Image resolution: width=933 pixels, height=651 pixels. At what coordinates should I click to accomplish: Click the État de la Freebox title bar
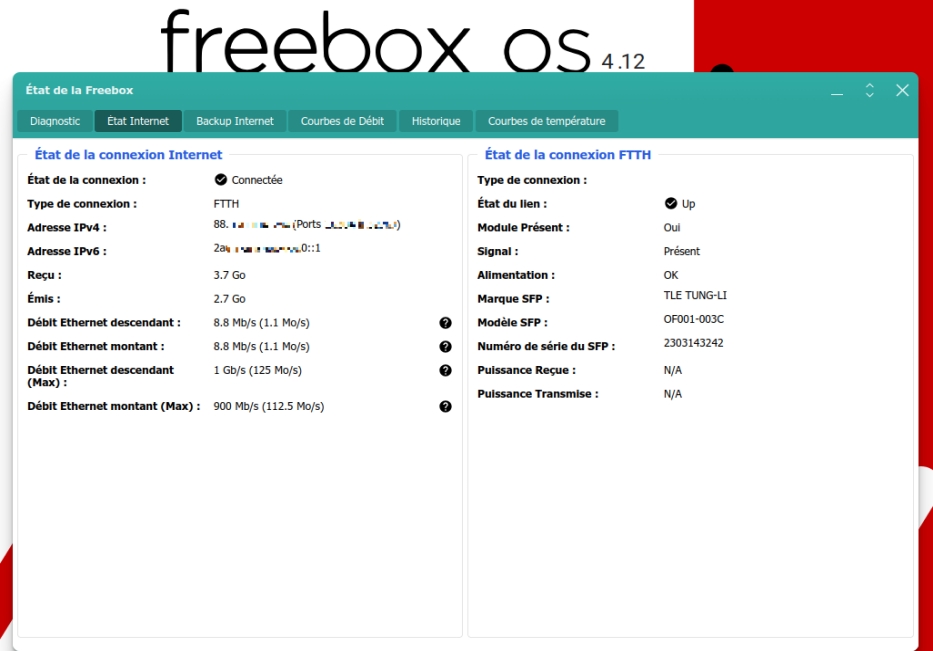[417, 90]
